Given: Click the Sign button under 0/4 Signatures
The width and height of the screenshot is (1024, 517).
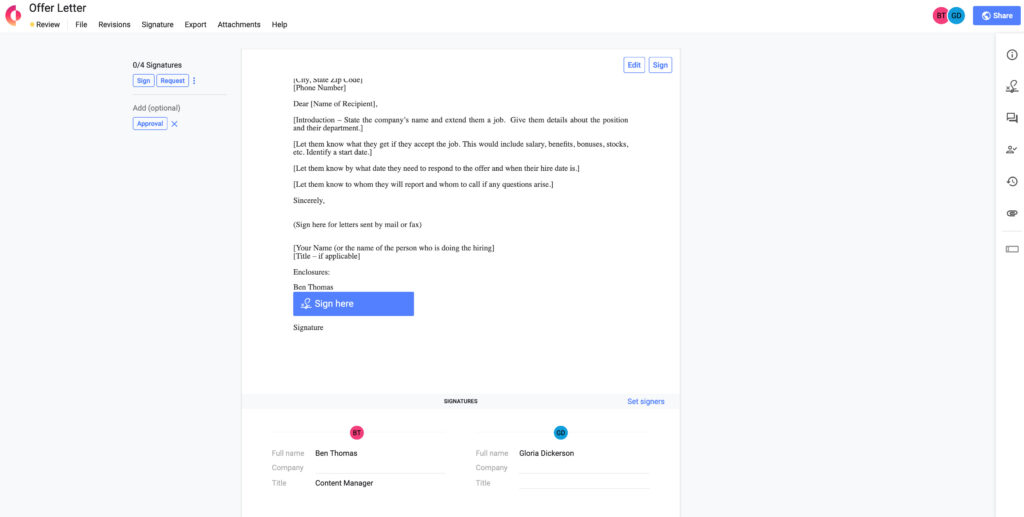Looking at the screenshot, I should tap(144, 81).
